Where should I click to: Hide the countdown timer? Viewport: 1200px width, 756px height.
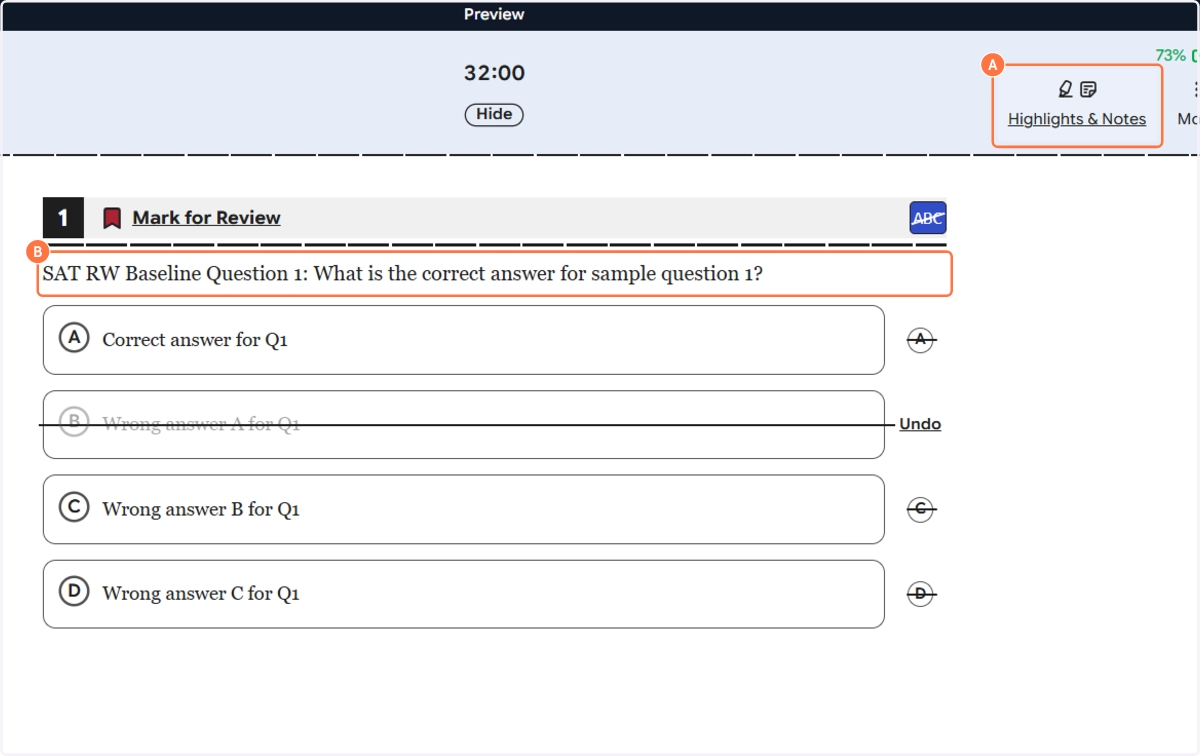tap(494, 114)
